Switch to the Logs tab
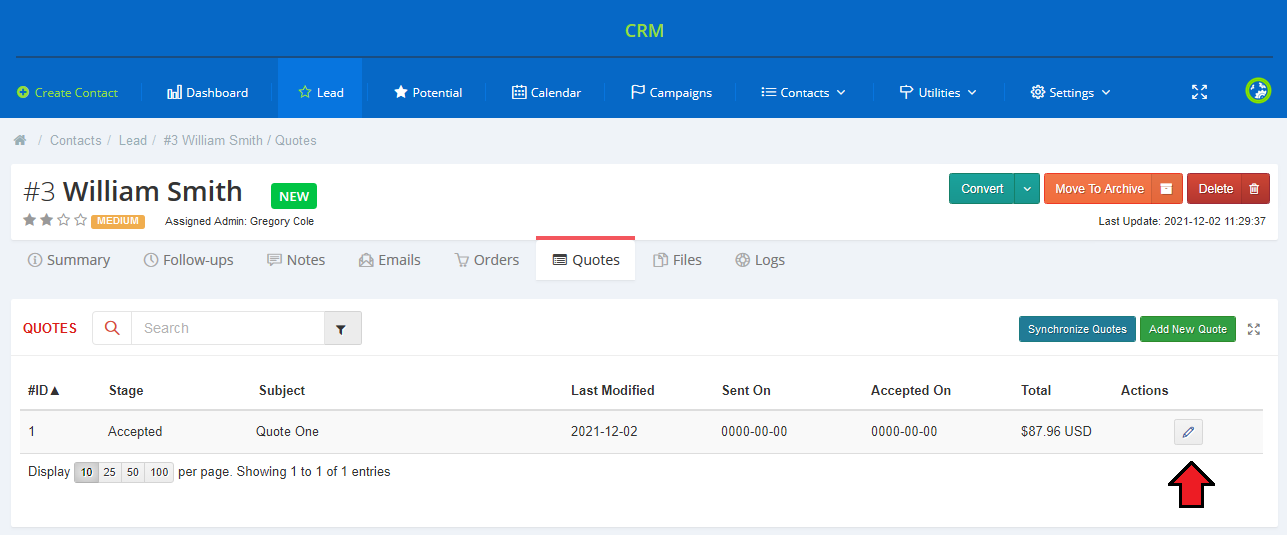1287x535 pixels. (760, 260)
